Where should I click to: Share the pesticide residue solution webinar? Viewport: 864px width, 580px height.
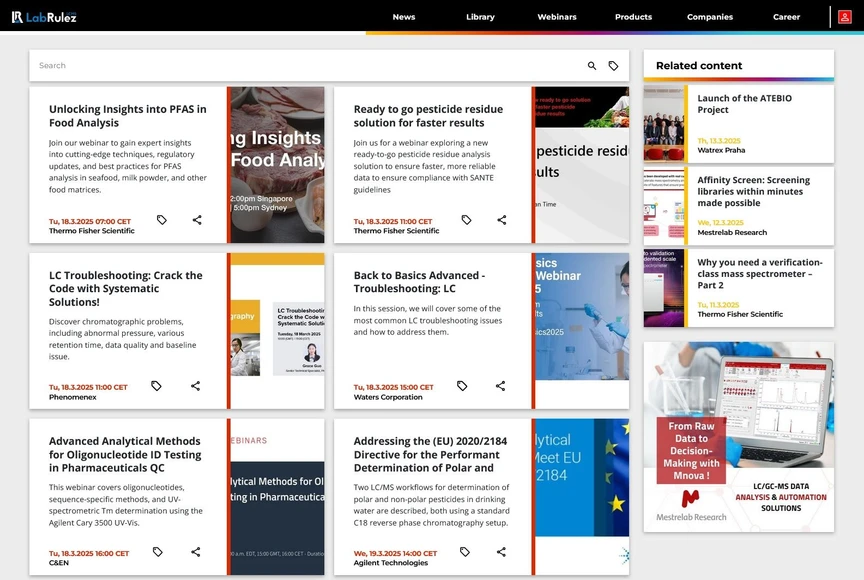tap(501, 219)
